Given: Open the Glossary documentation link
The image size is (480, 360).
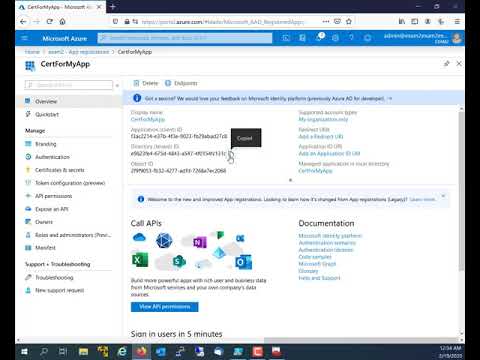Looking at the screenshot, I should 308,271.
